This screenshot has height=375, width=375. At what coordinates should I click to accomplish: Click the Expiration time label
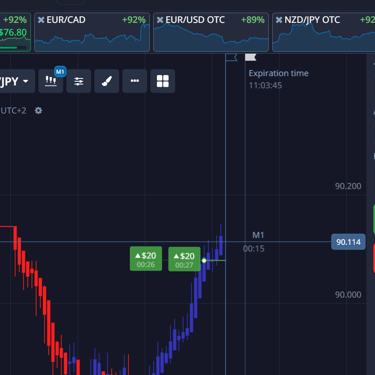(x=279, y=73)
